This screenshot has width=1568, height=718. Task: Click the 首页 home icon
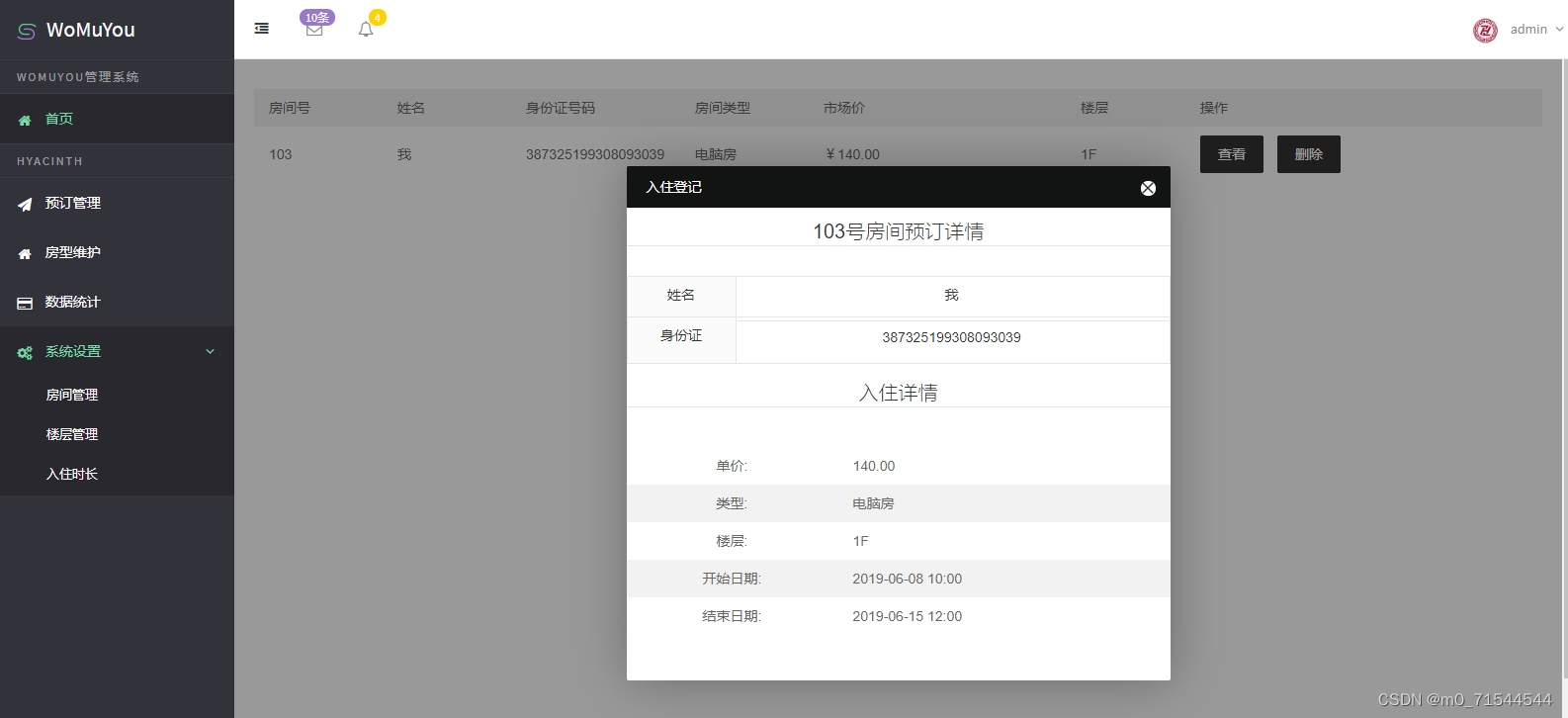coord(25,120)
